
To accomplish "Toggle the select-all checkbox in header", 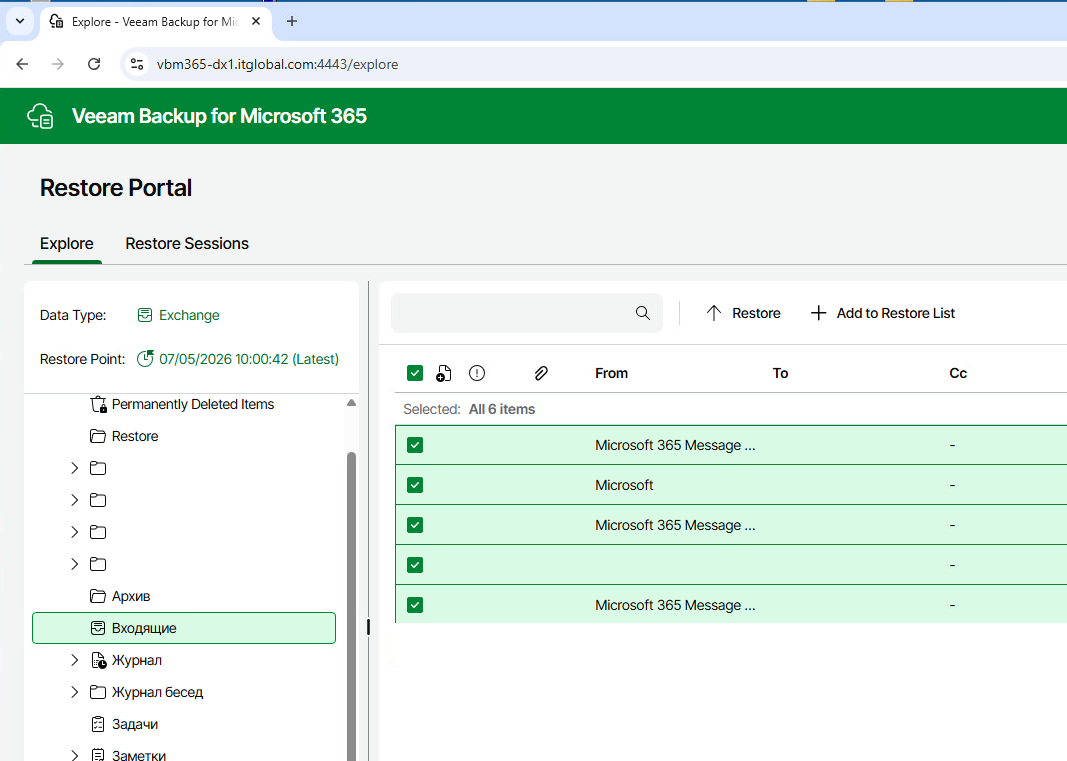I will tap(415, 373).
